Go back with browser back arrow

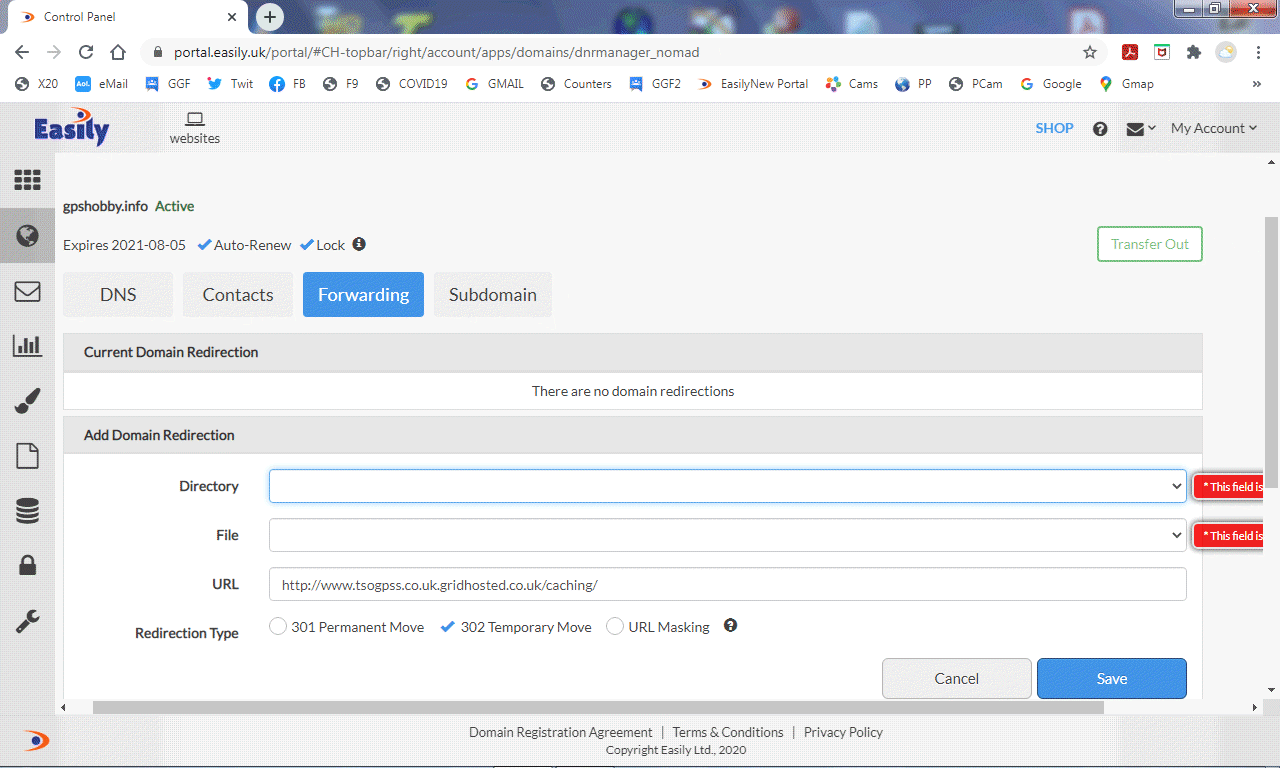[x=22, y=52]
